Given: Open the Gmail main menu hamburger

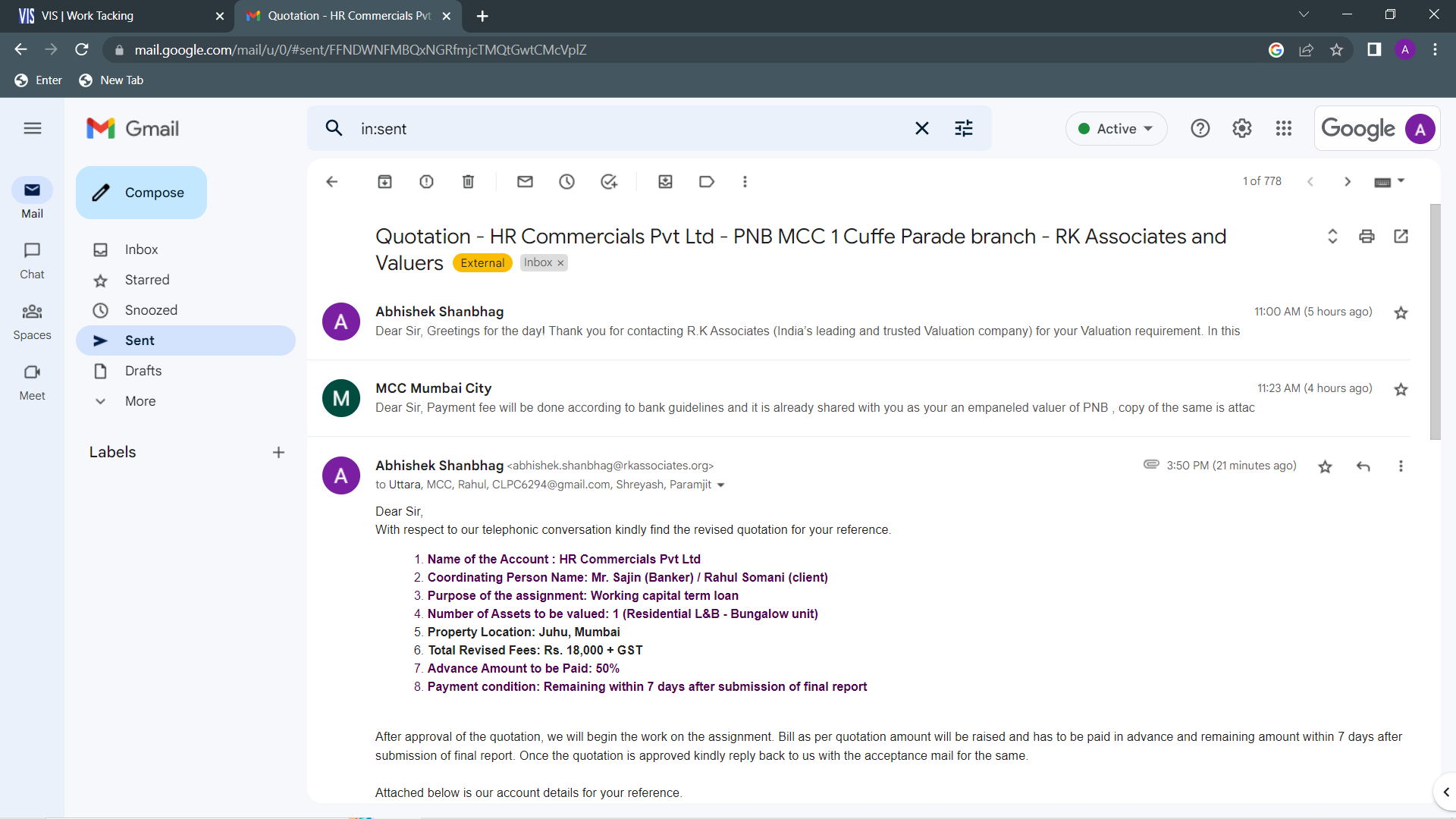Looking at the screenshot, I should tap(32, 128).
